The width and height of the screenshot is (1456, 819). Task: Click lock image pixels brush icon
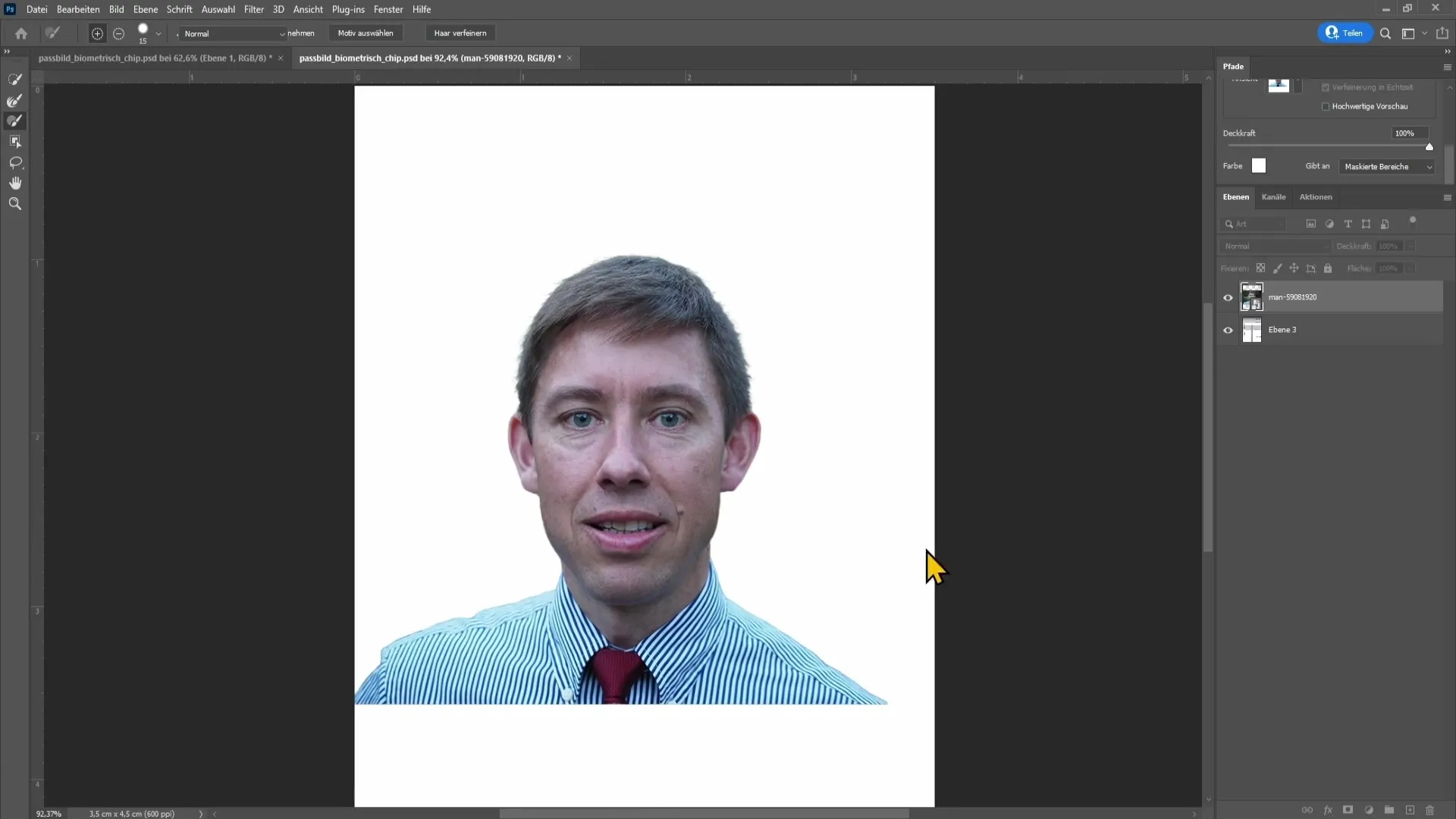coord(1277,268)
